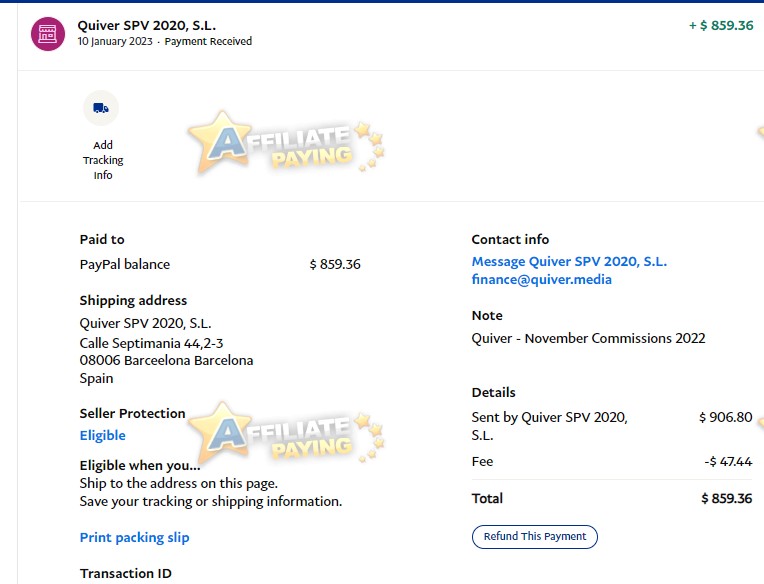The height and width of the screenshot is (584, 764).
Task: Click the Quiver - November Commissions 2022 note
Action: point(589,338)
